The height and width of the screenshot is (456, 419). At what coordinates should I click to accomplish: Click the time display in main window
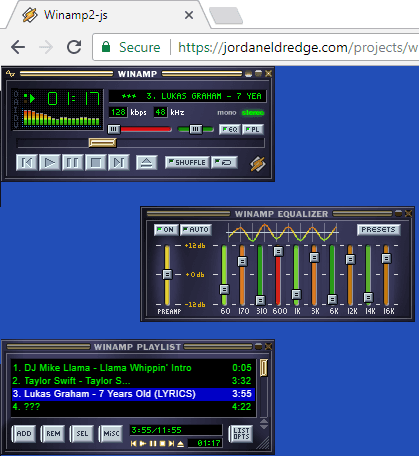coord(73,99)
